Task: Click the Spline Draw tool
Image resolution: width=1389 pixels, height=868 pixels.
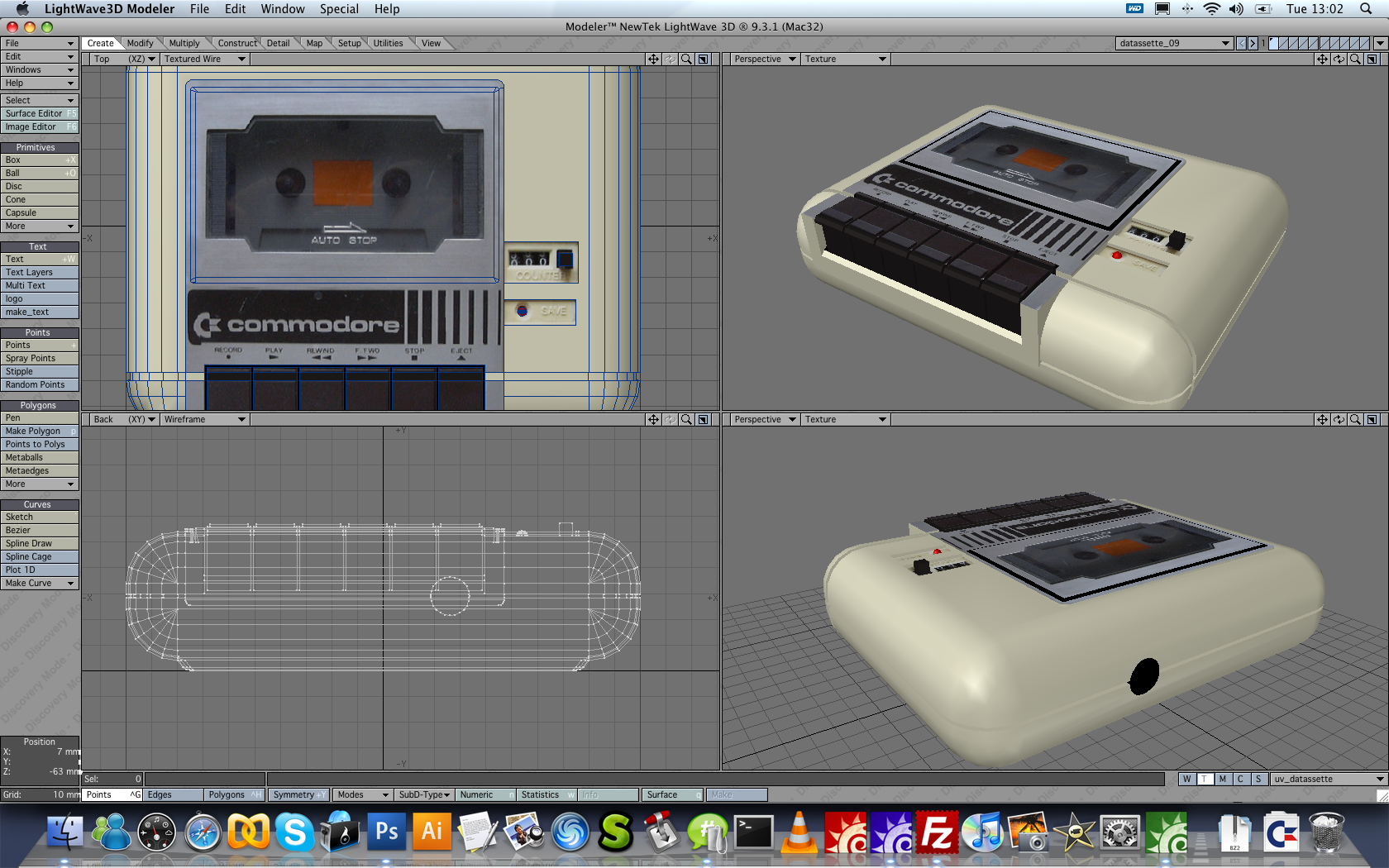Action: click(40, 543)
